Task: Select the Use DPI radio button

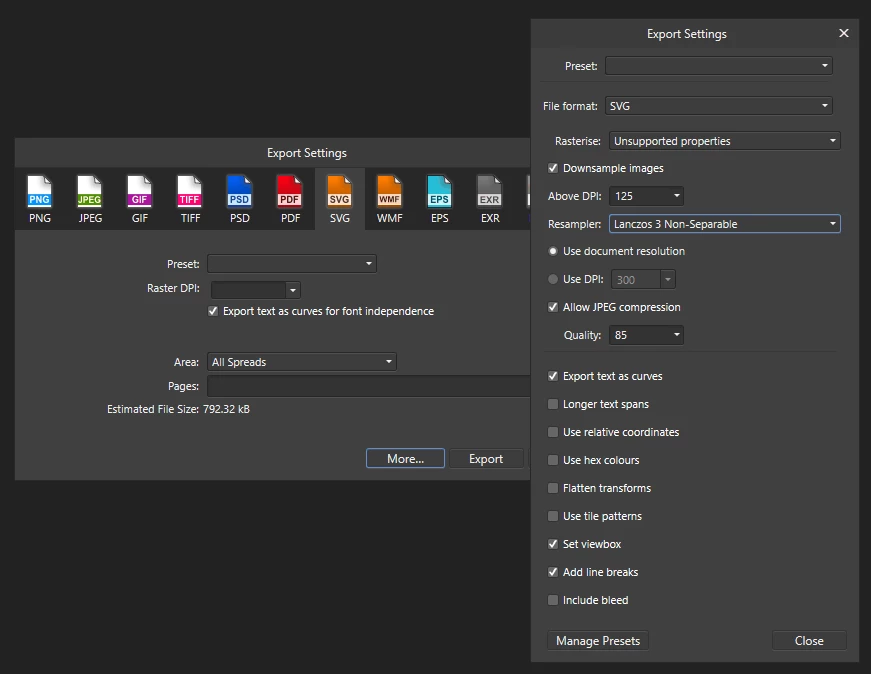Action: pyautogui.click(x=553, y=279)
